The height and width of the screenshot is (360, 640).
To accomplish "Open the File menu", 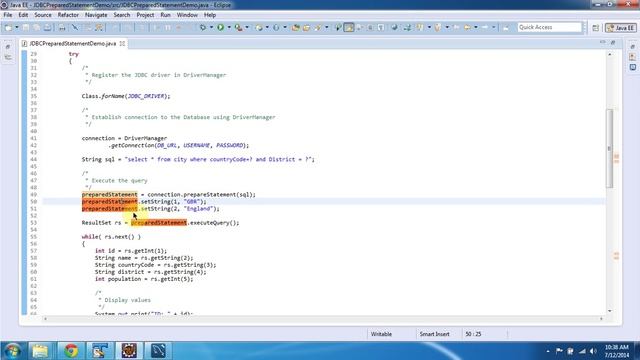I will [x=8, y=15].
